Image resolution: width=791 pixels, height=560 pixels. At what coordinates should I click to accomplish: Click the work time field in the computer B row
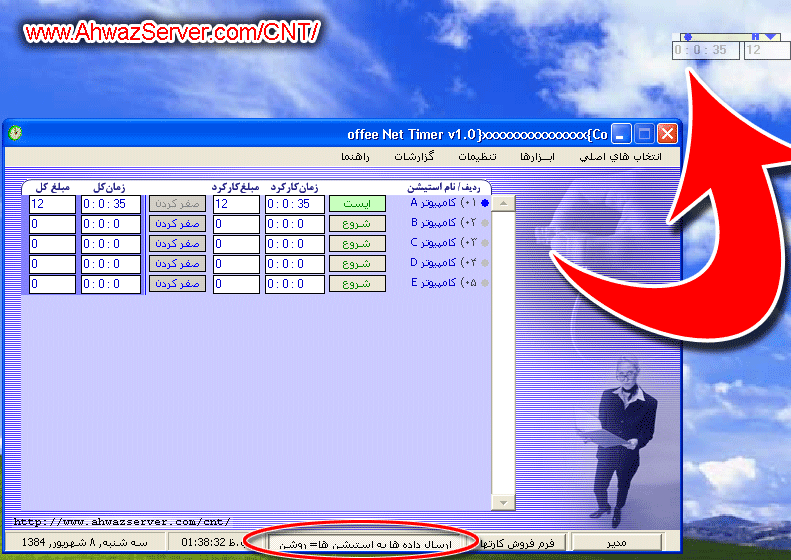pos(295,224)
